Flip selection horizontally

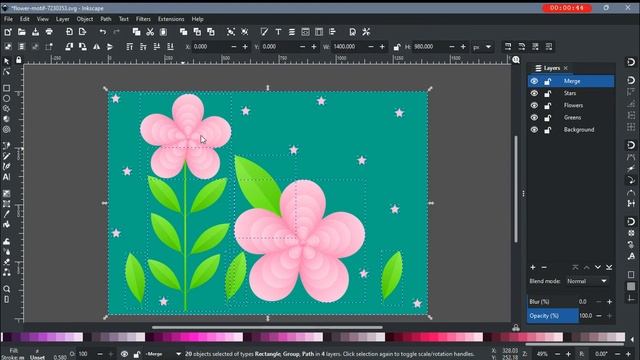96,47
